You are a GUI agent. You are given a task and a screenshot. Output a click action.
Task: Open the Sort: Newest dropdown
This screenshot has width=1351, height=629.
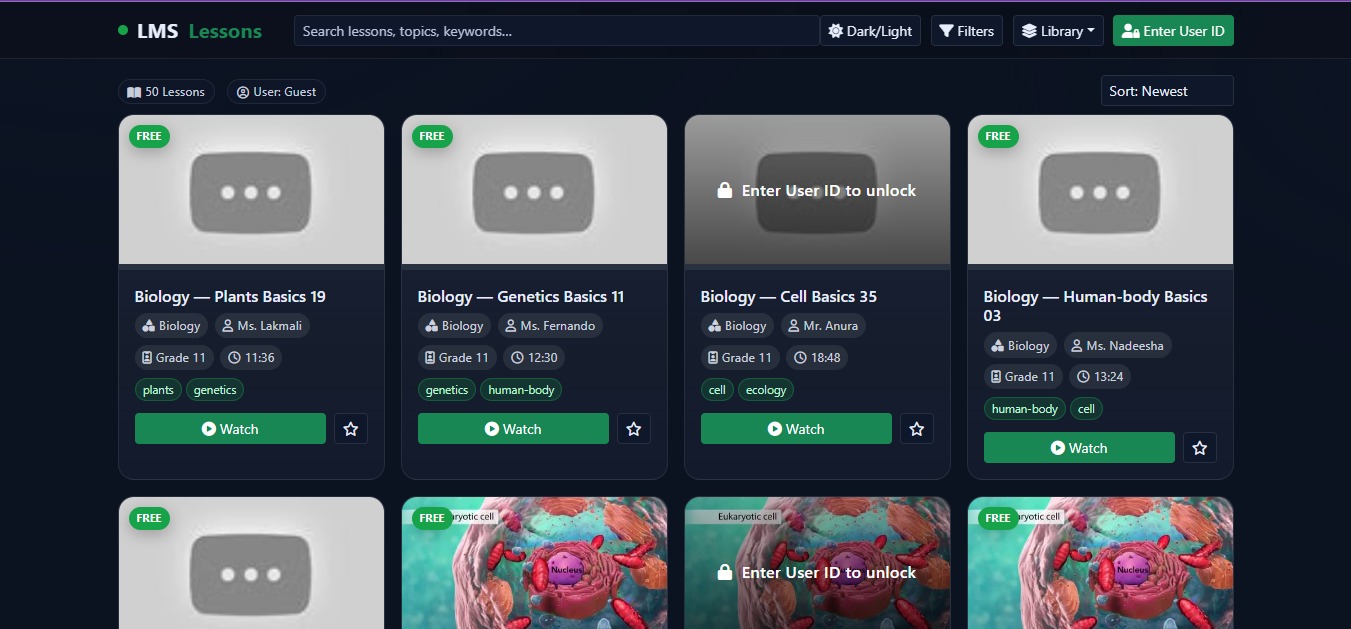click(x=1166, y=91)
